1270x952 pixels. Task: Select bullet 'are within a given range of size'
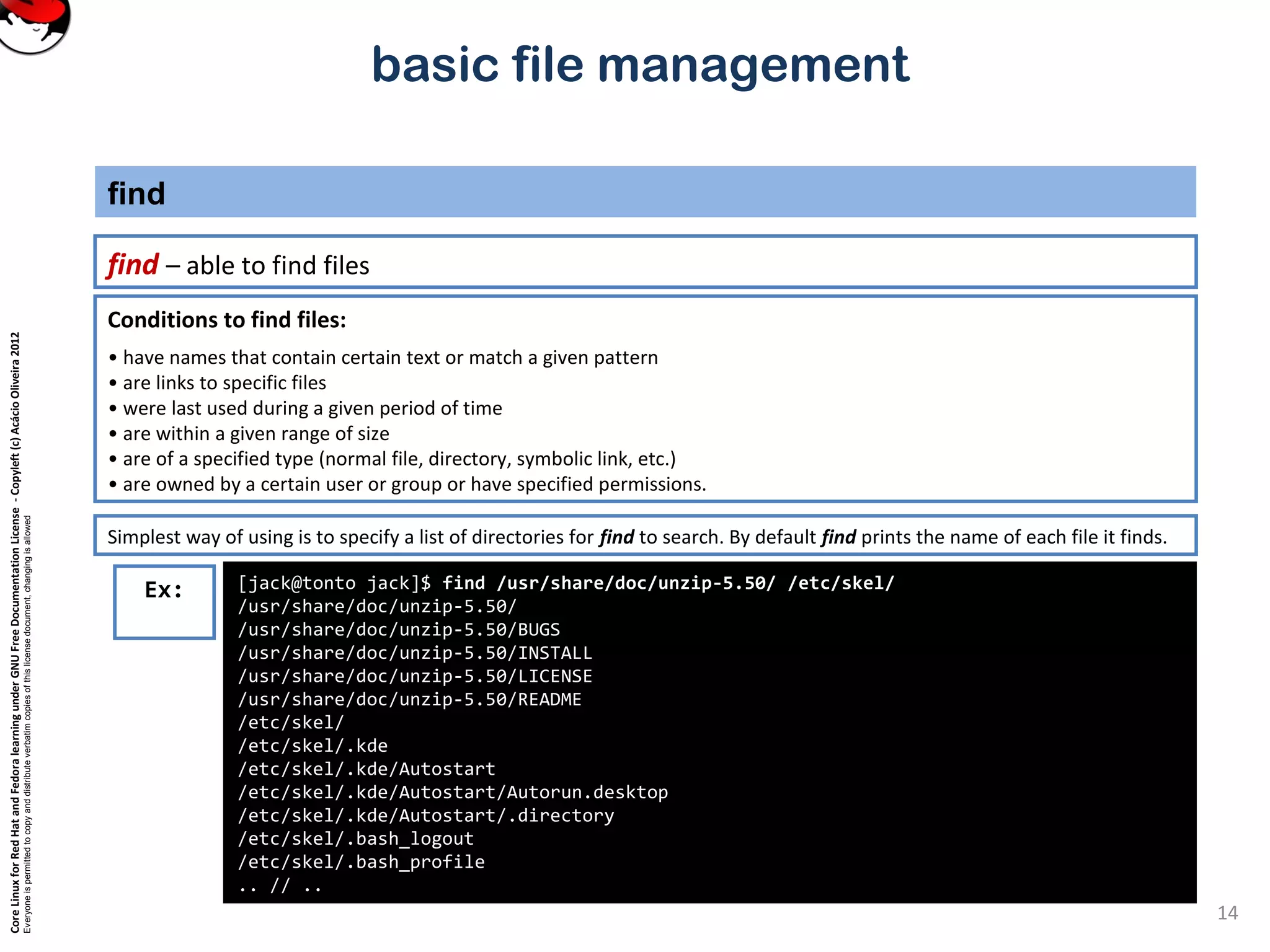249,434
